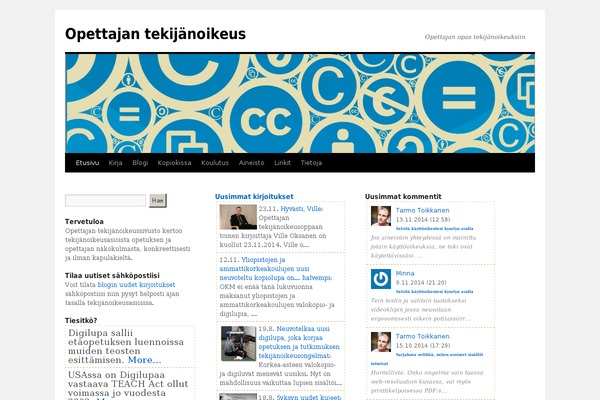Open Tarmo Toikkanen's name on the 13.11.2014 comment

422,210
